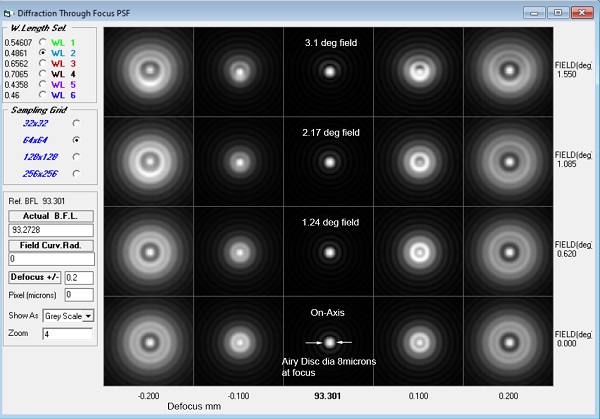Click the application icon in title bar
This screenshot has width=600, height=419.
point(9,10)
